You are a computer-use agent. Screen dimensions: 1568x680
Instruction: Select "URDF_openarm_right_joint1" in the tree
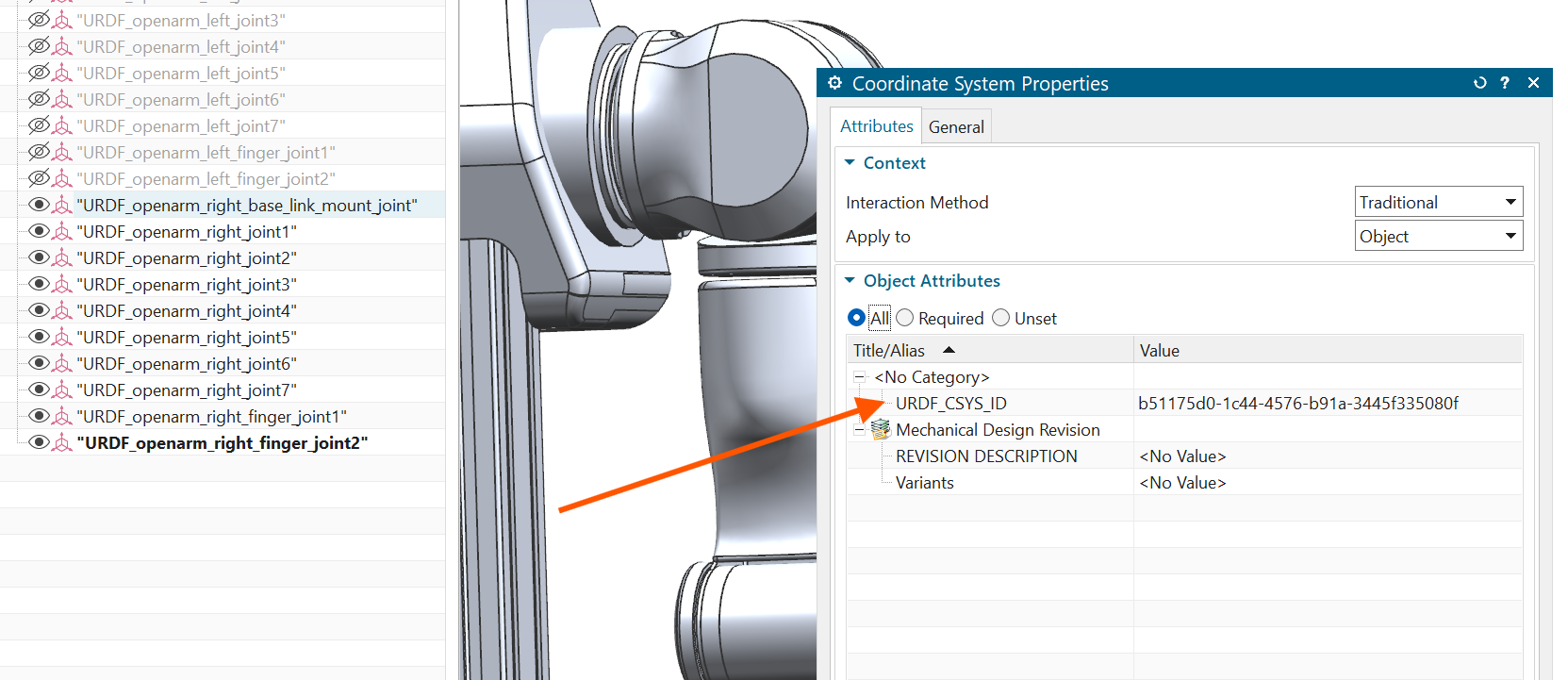[187, 231]
